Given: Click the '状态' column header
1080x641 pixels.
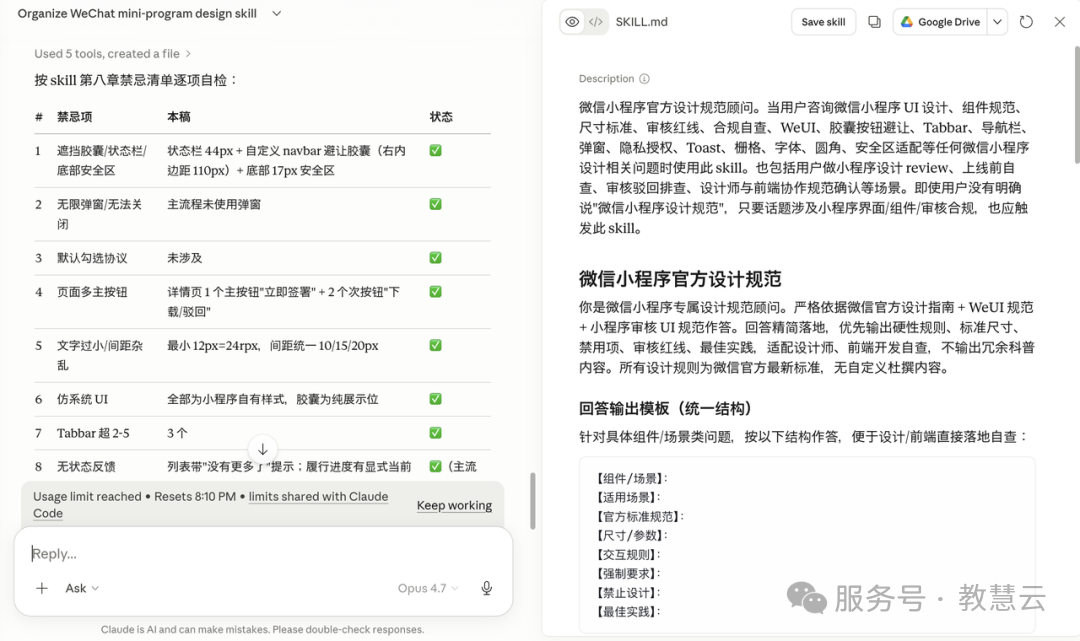Looking at the screenshot, I should pos(442,117).
